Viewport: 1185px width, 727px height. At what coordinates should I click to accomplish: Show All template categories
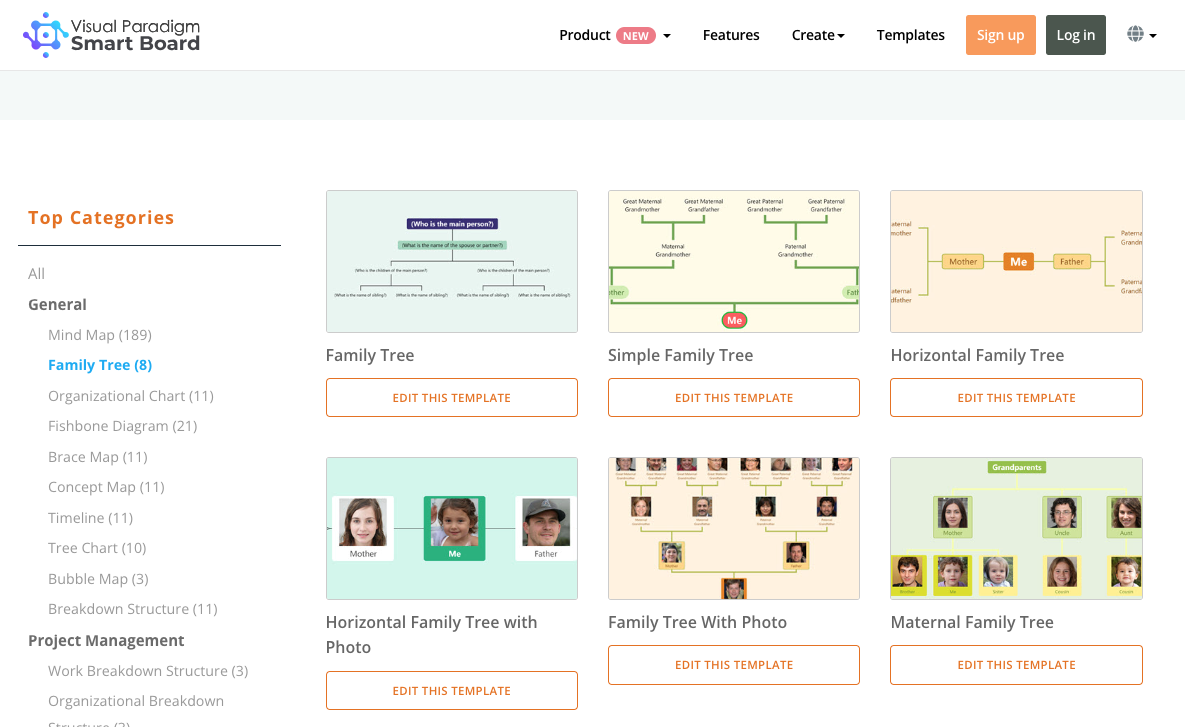point(37,274)
